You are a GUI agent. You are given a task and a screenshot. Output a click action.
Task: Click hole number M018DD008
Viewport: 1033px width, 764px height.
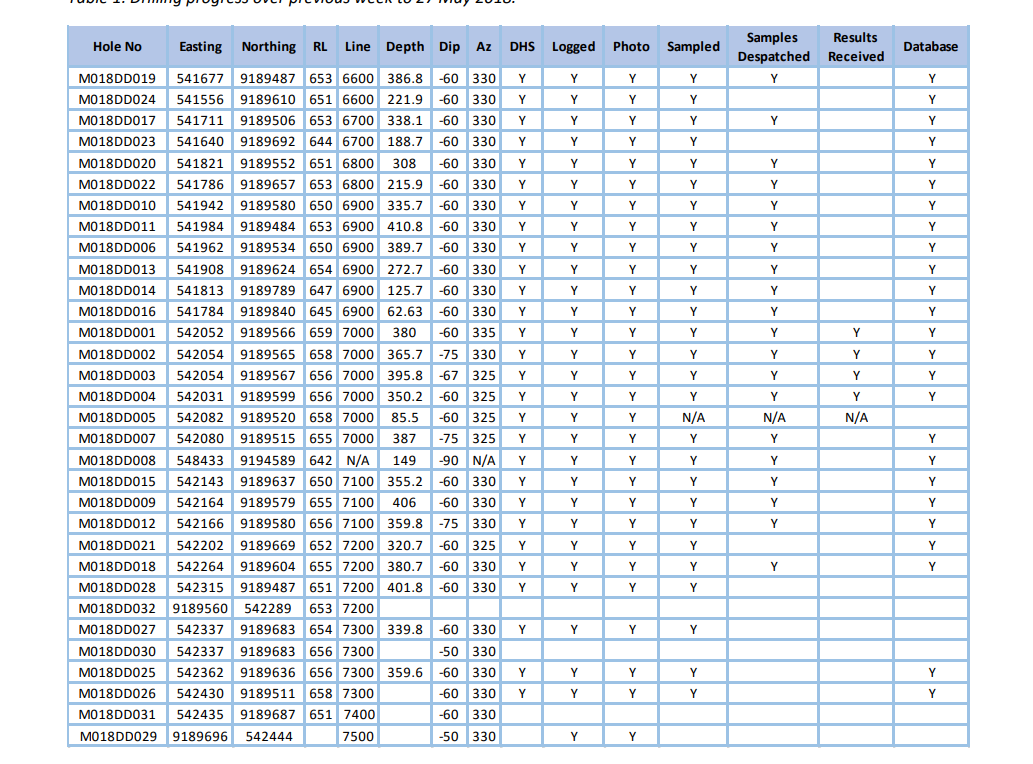point(117,460)
